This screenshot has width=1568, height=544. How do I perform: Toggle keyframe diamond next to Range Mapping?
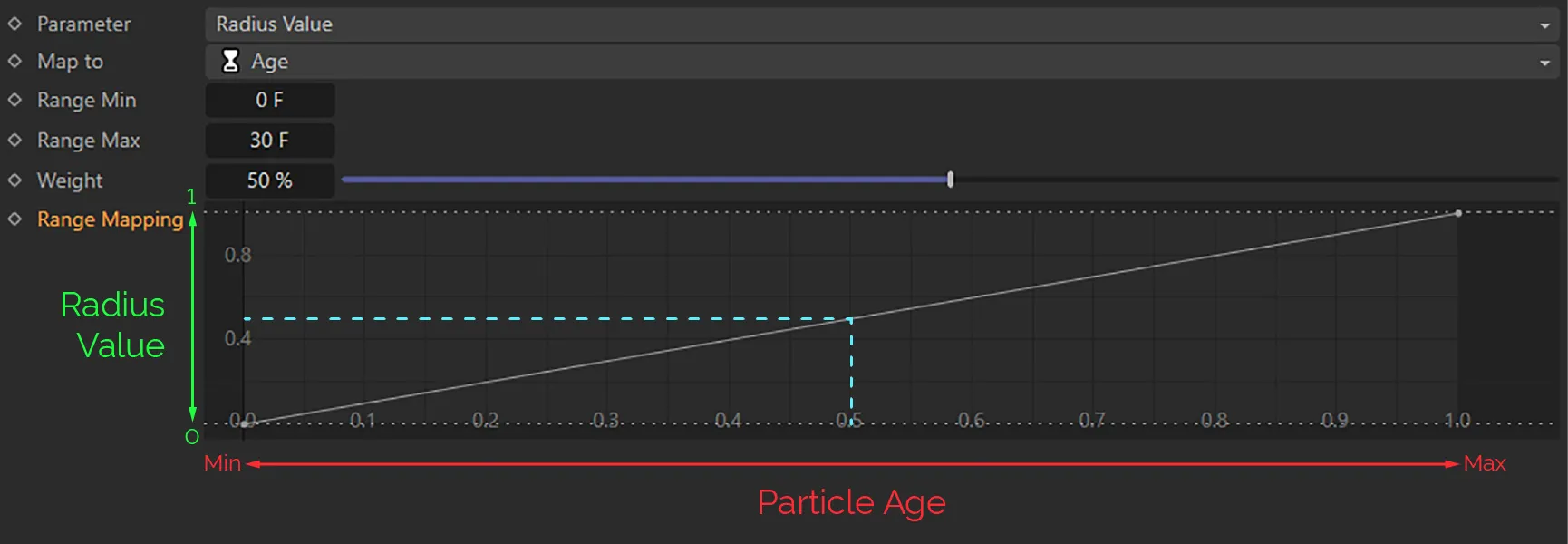[15, 219]
